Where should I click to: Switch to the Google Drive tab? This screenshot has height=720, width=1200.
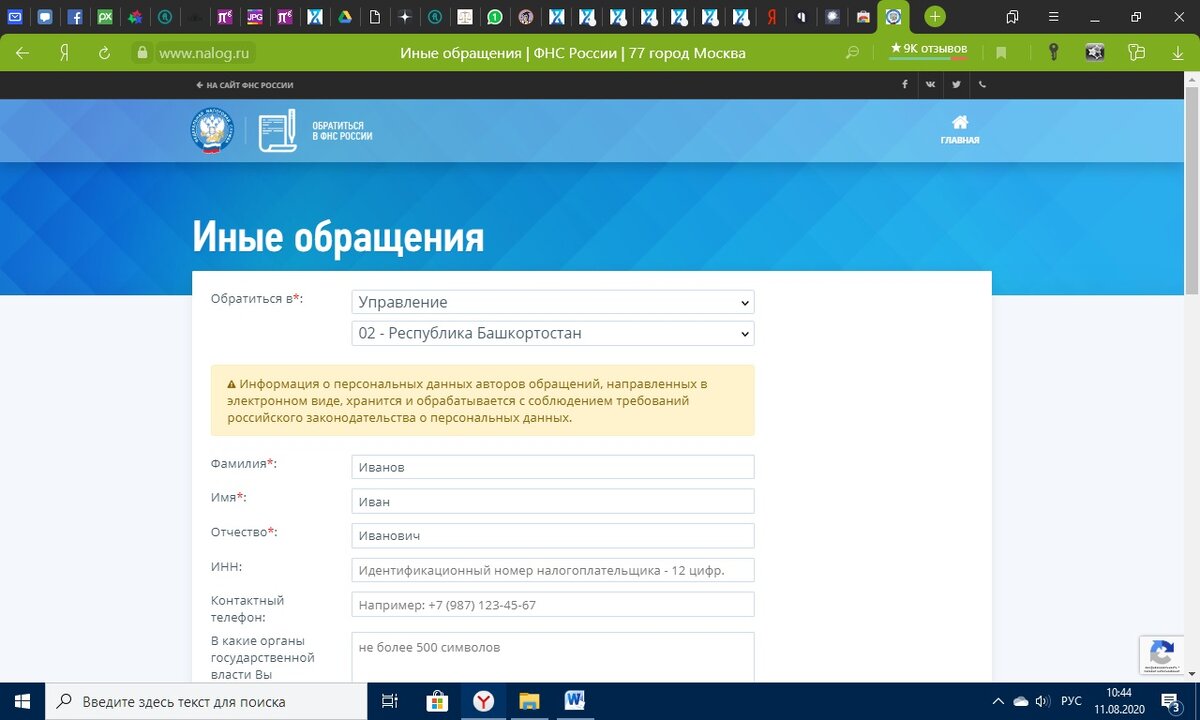coord(344,17)
